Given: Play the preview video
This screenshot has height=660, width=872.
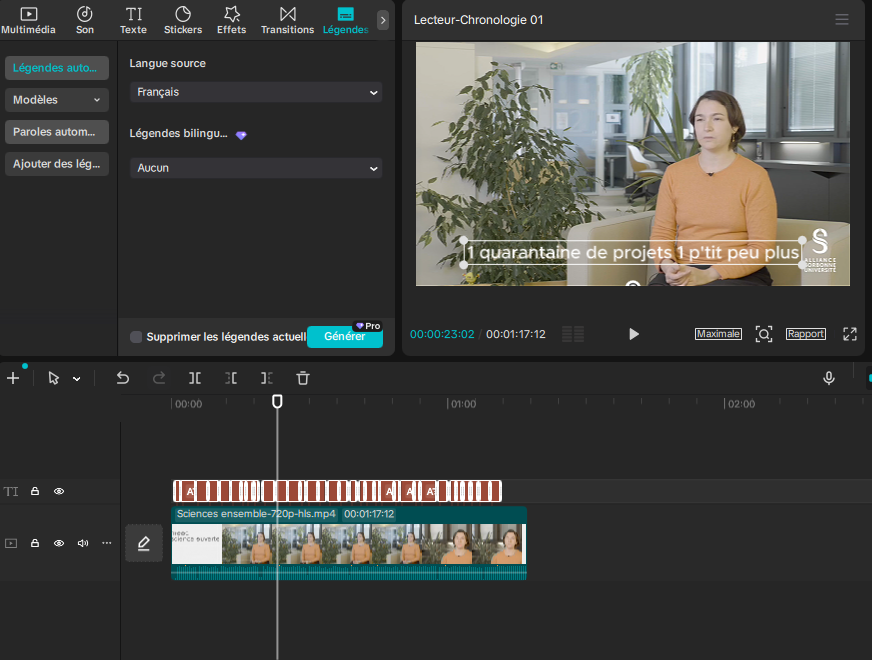Looking at the screenshot, I should point(633,334).
